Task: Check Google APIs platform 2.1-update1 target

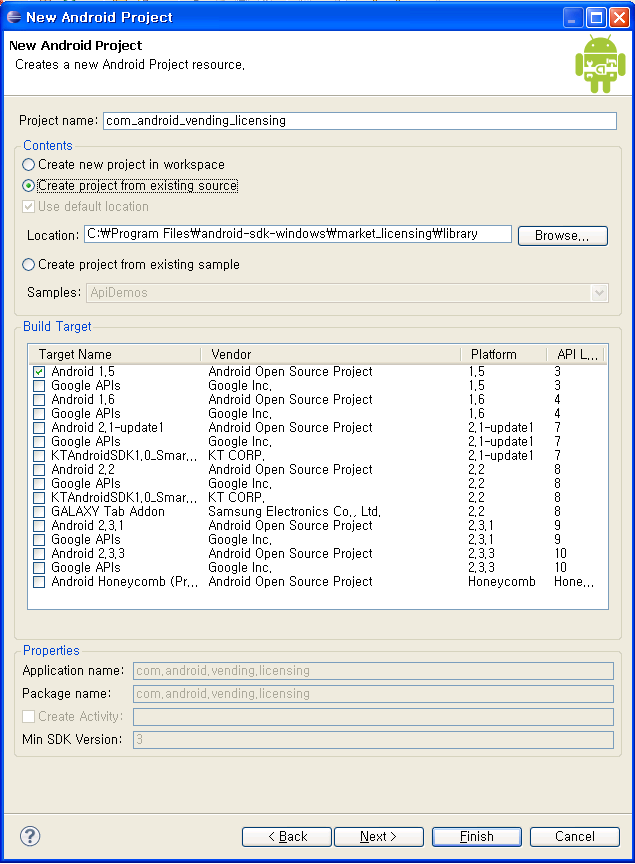Action: point(39,442)
